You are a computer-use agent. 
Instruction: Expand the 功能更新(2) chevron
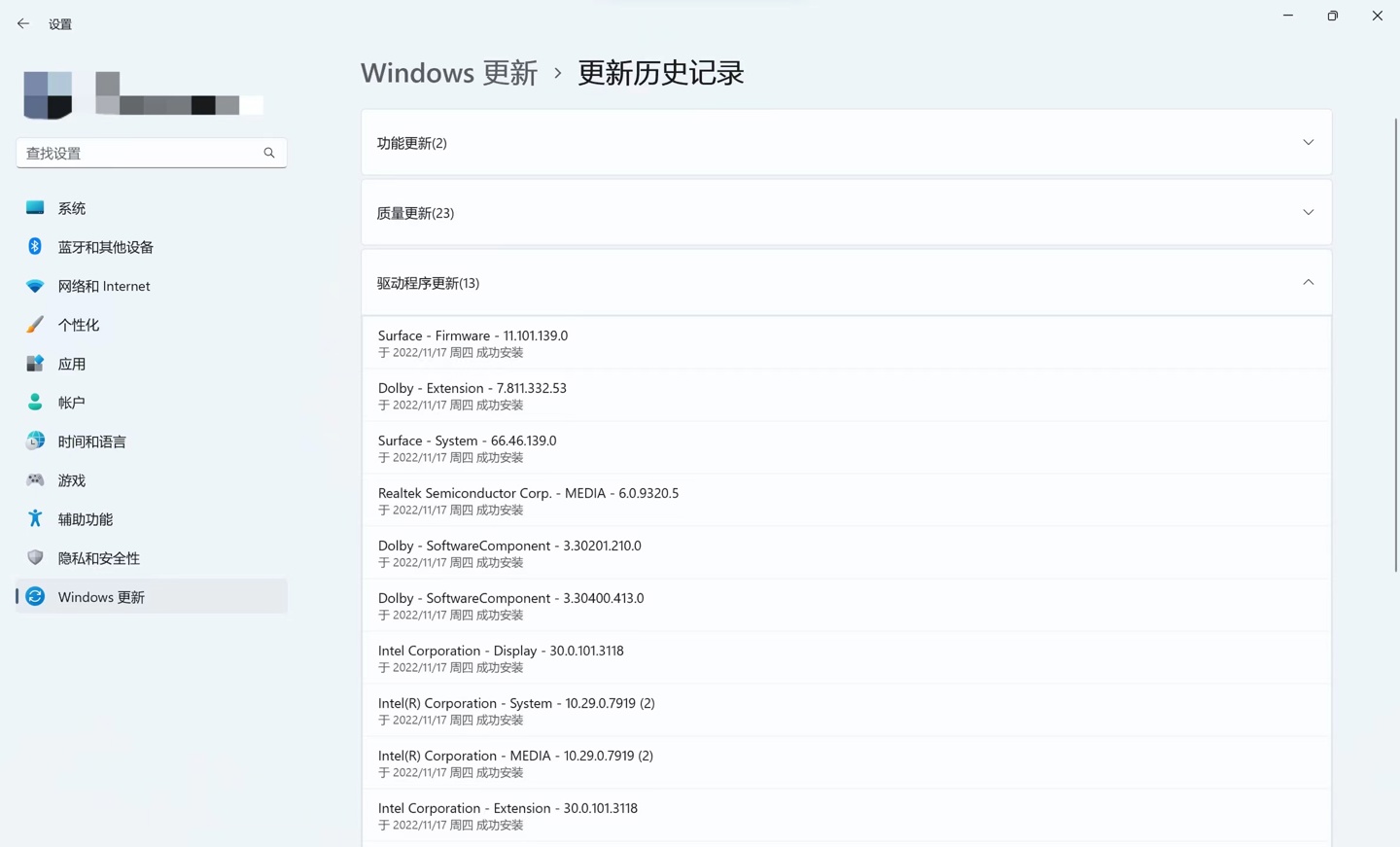click(x=1308, y=143)
